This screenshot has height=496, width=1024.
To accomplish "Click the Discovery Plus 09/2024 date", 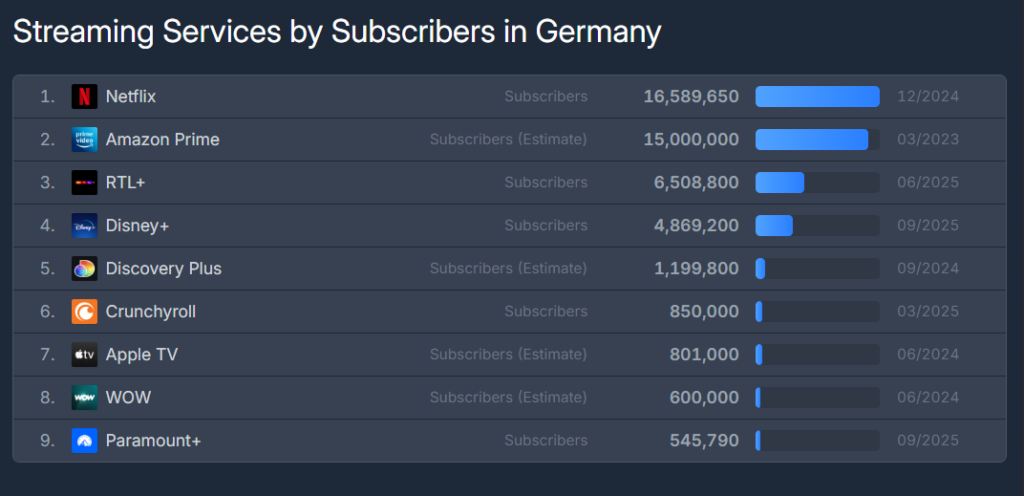I will pyautogui.click(x=928, y=269).
